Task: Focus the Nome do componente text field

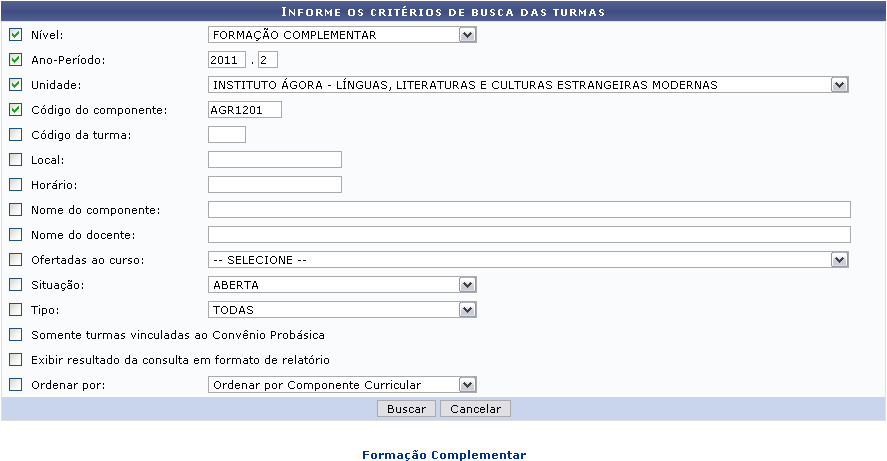Action: click(x=529, y=209)
